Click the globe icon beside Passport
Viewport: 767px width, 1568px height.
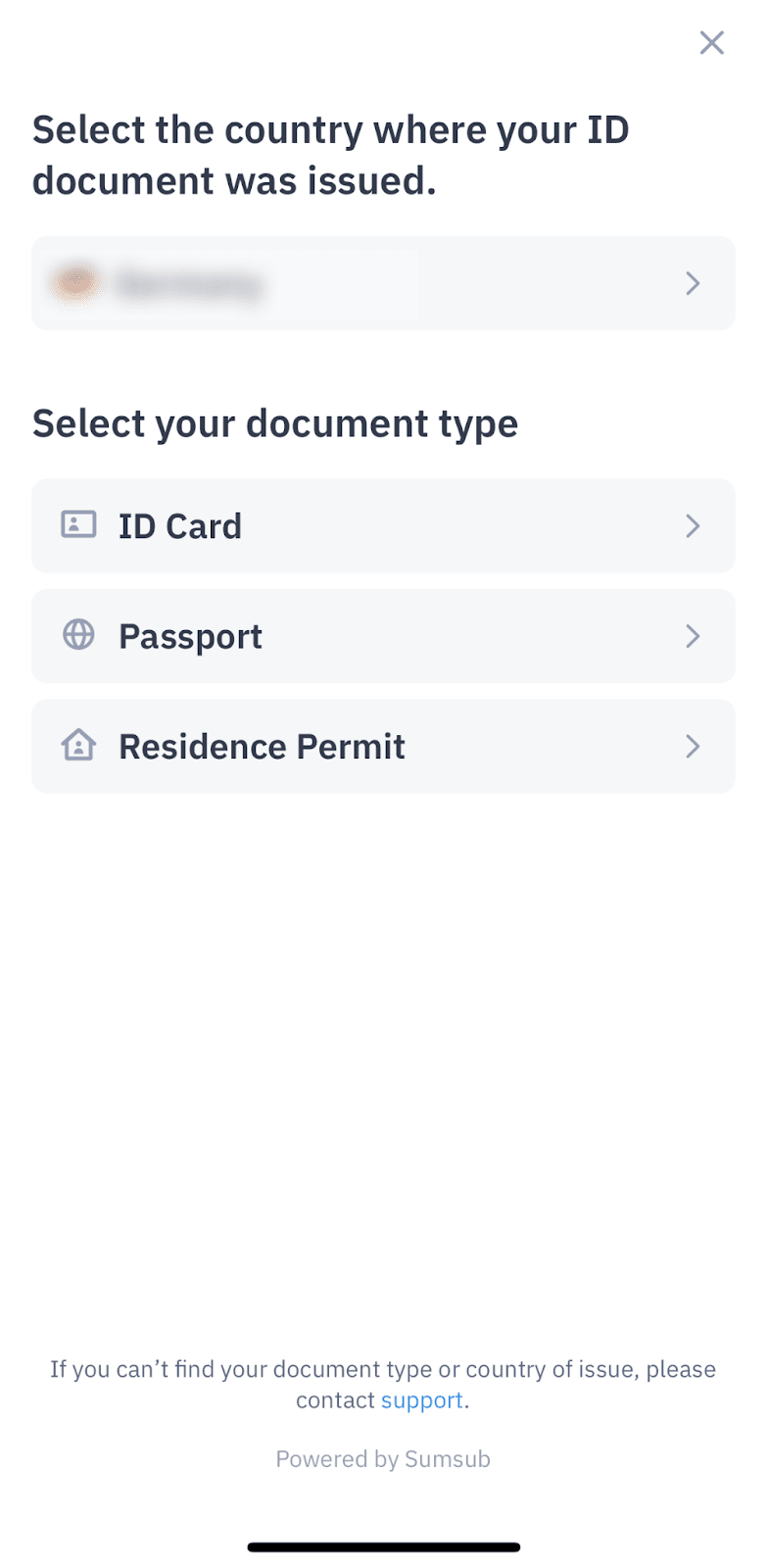pos(78,635)
